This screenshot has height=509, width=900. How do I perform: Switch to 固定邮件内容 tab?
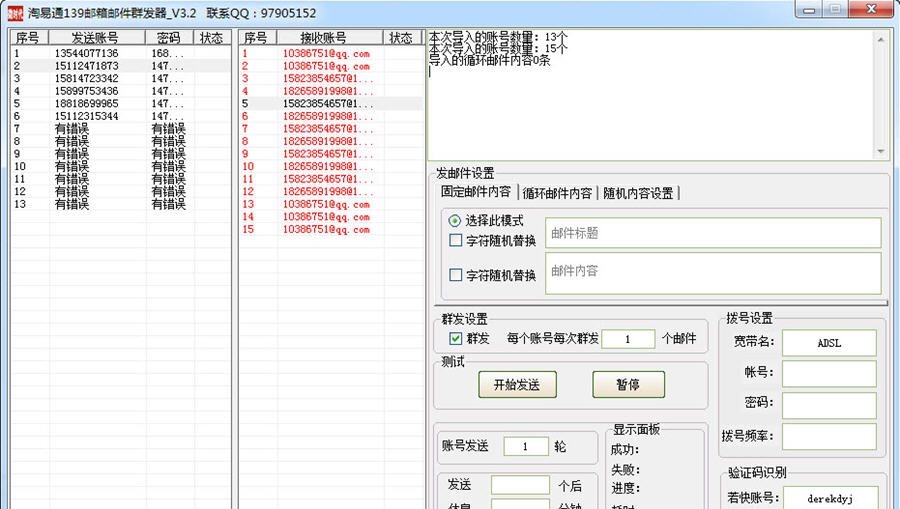[x=476, y=192]
